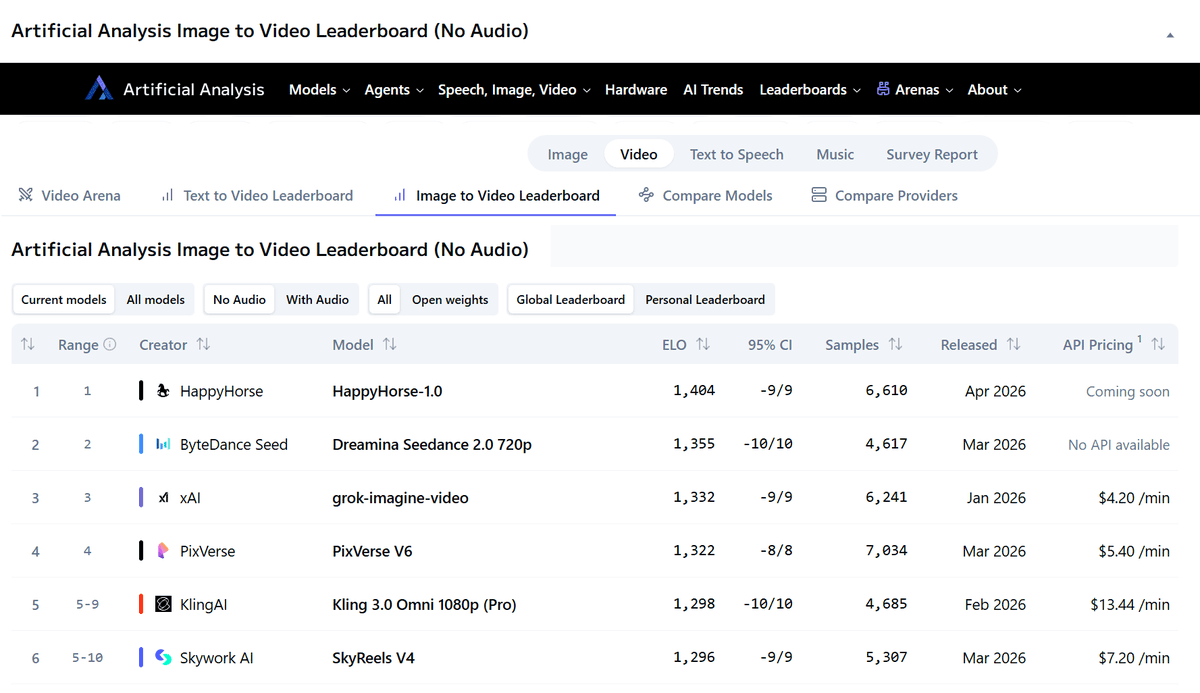Click the Artificial Analysis logo icon

click(99, 89)
